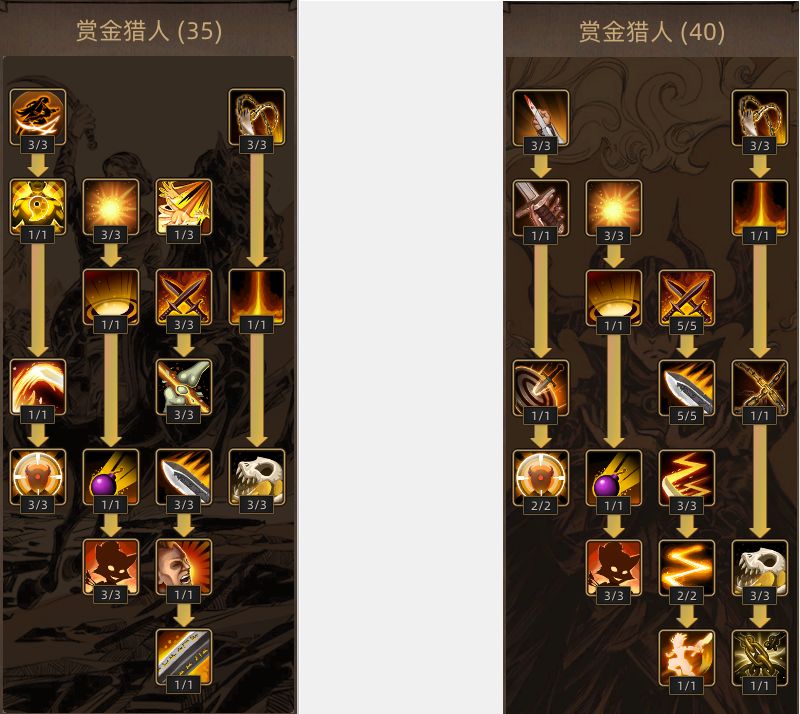Click the spinning warrior skill at top left
This screenshot has height=714, width=800.
click(x=38, y=117)
